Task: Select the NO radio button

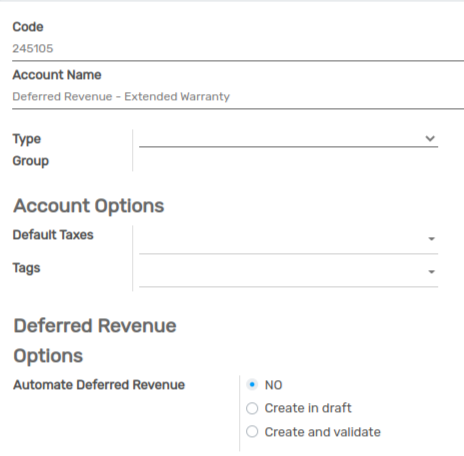Action: 252,385
